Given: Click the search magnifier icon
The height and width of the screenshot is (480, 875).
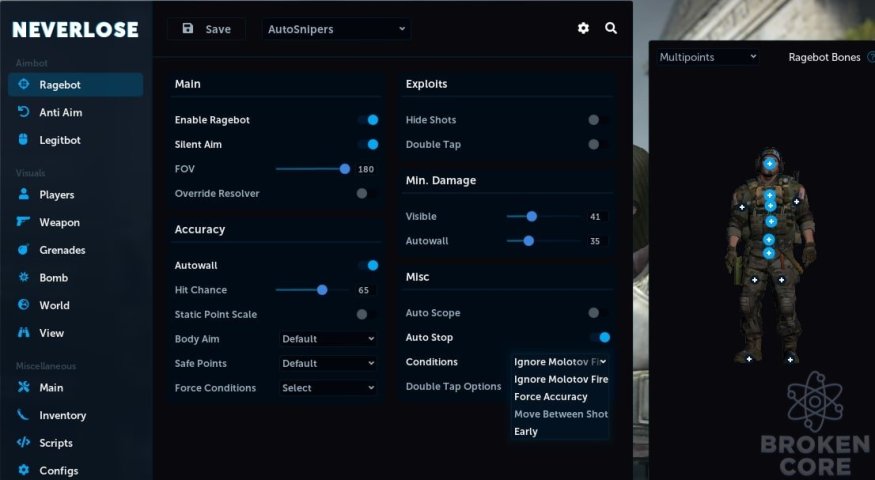Looking at the screenshot, I should pyautogui.click(x=611, y=28).
